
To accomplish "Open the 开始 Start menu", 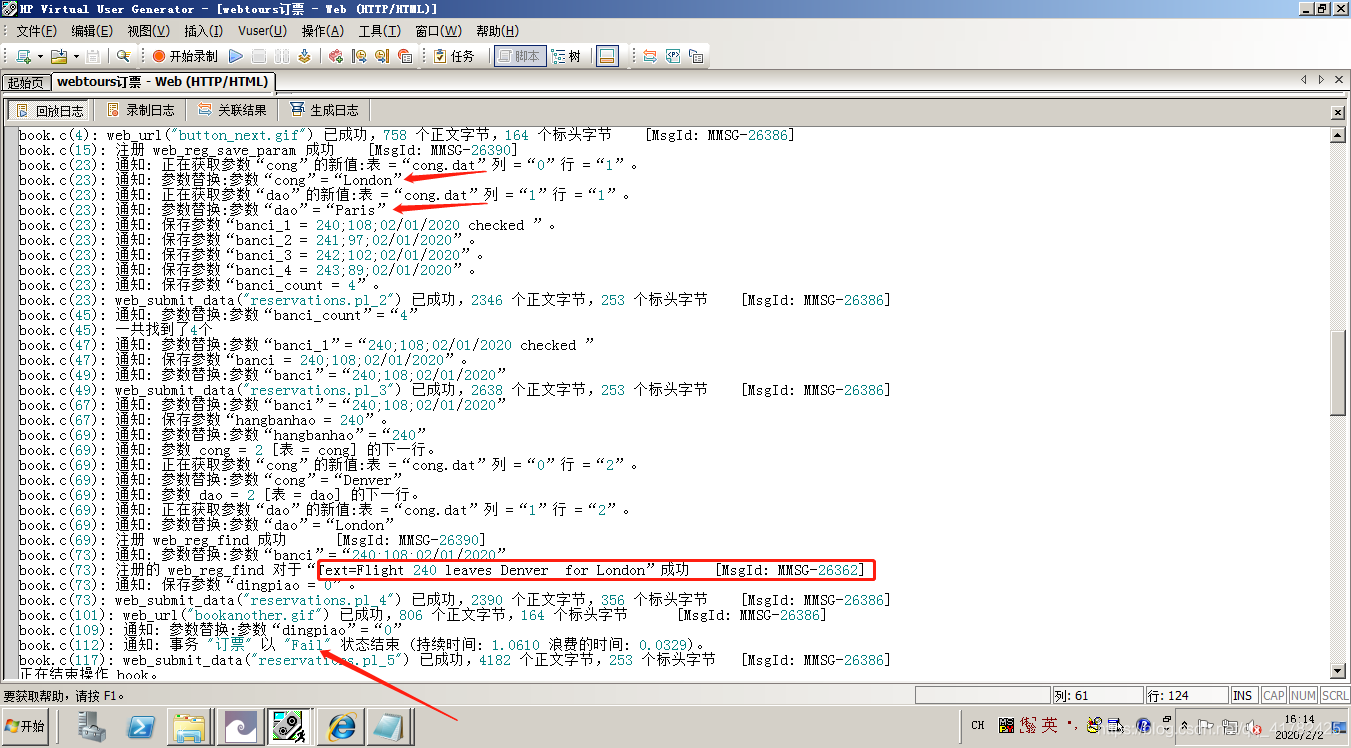I will click(x=25, y=726).
